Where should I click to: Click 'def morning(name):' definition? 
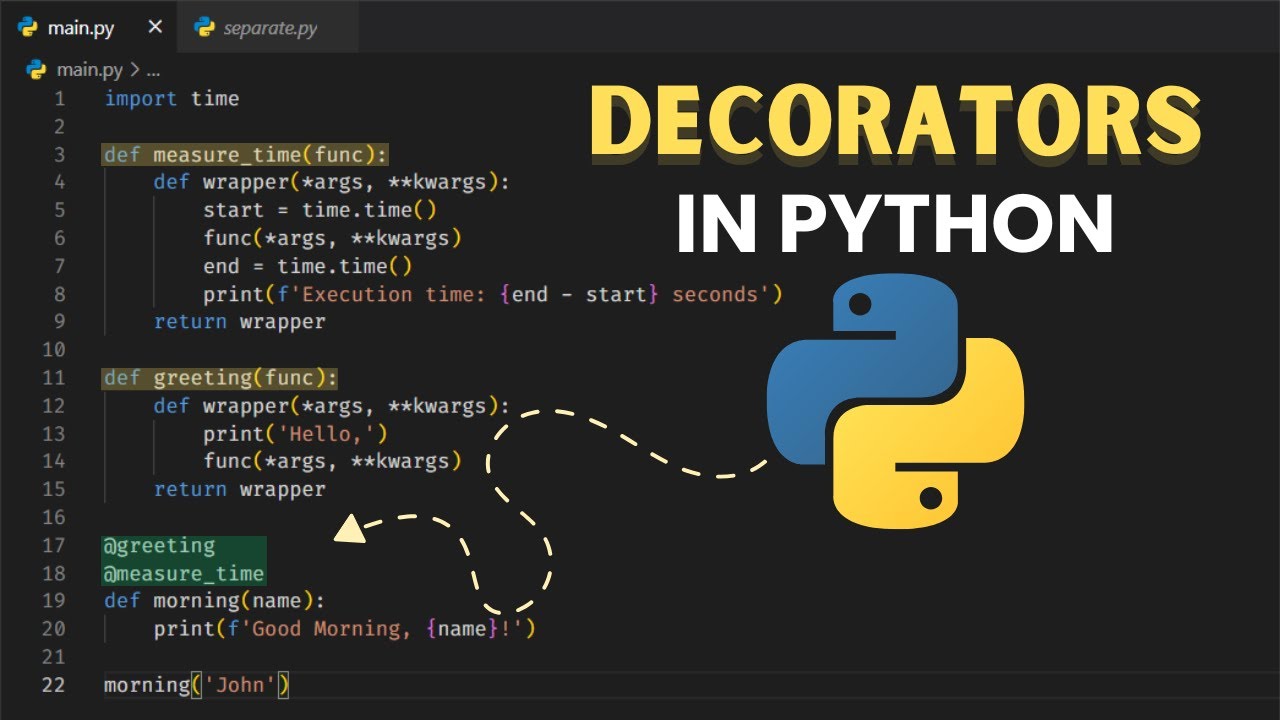pyautogui.click(x=215, y=601)
